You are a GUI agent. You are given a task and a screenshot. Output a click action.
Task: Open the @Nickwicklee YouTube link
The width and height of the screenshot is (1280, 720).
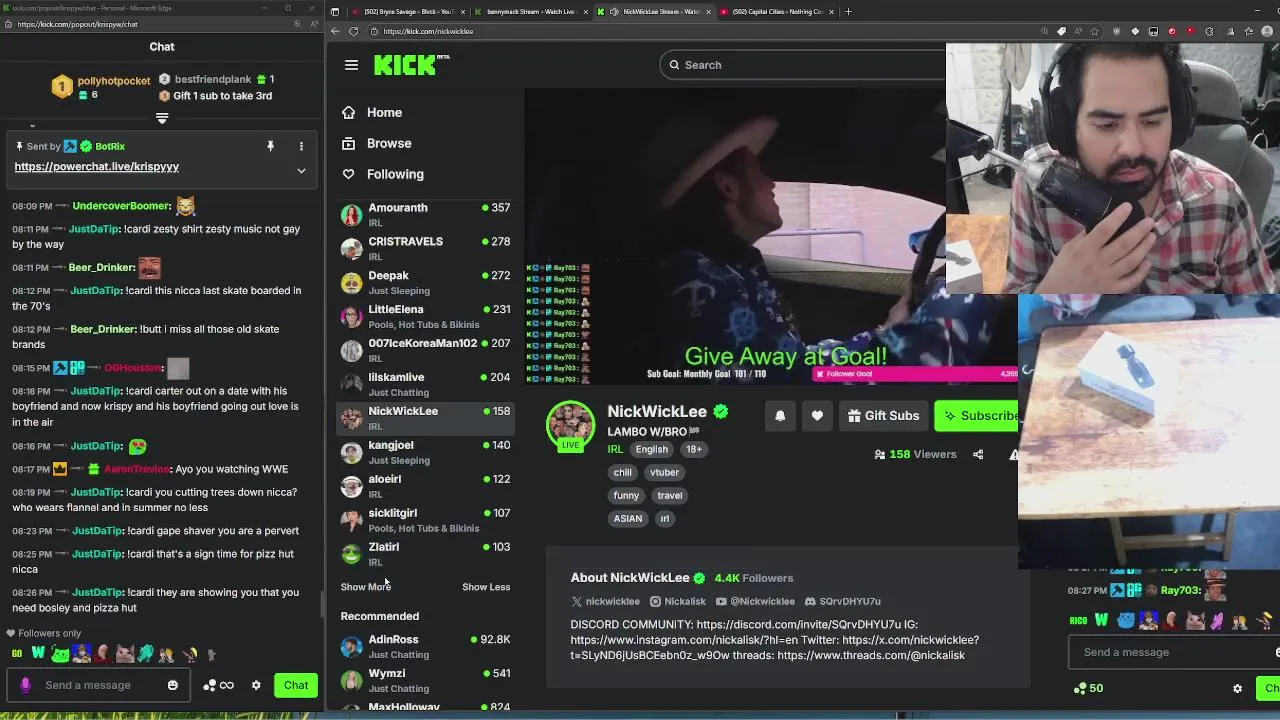point(755,601)
